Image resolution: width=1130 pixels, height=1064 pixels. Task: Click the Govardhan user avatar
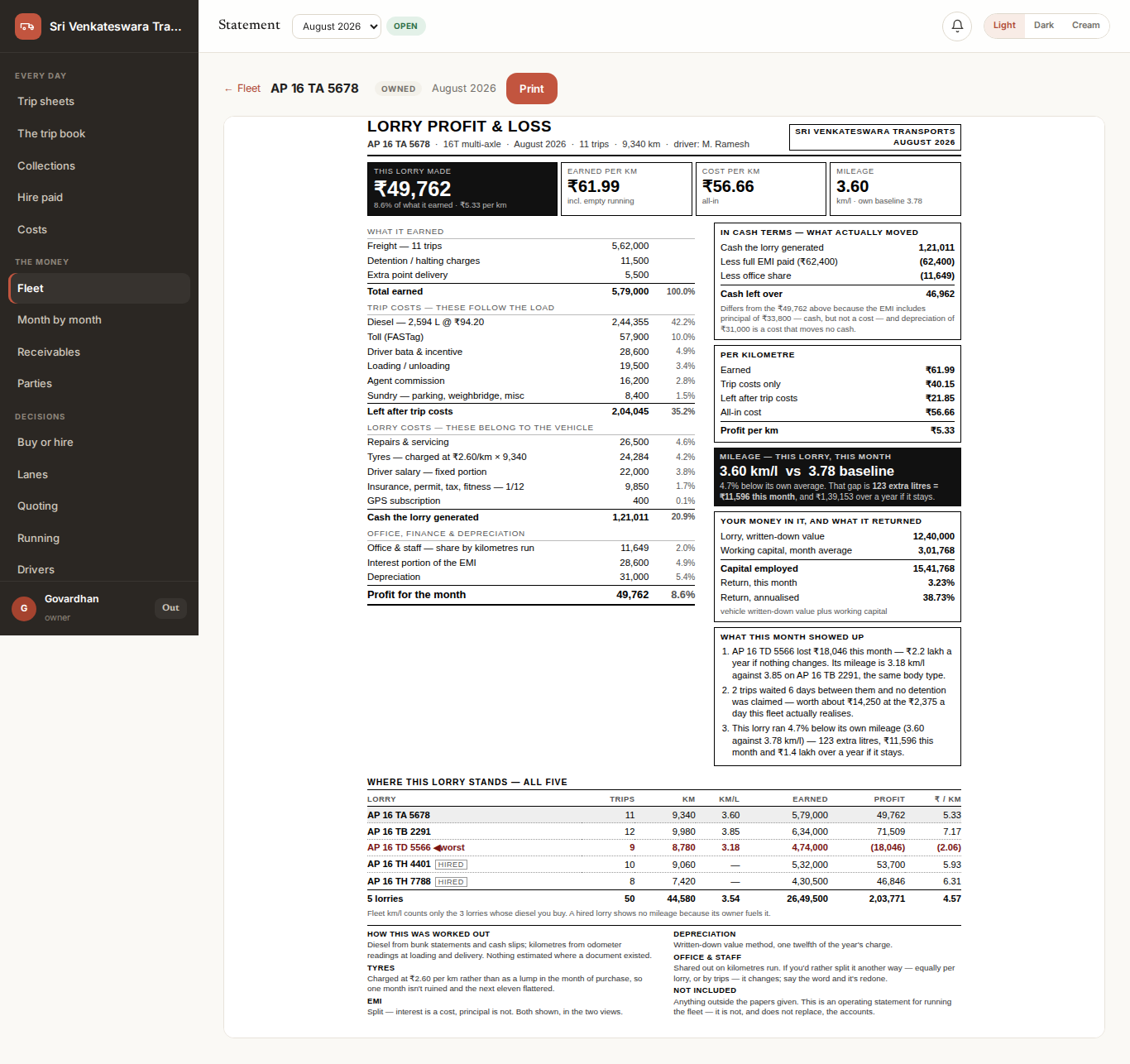(24, 608)
